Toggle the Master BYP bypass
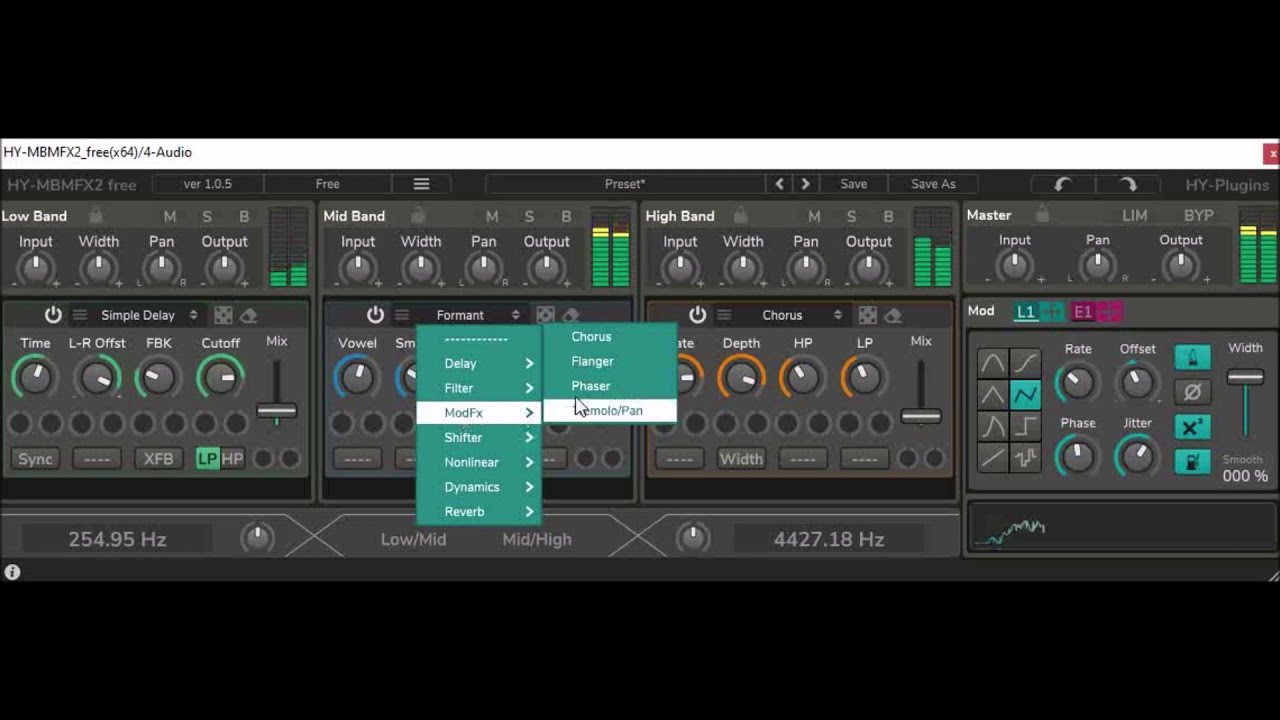The image size is (1280, 720). 1198,215
